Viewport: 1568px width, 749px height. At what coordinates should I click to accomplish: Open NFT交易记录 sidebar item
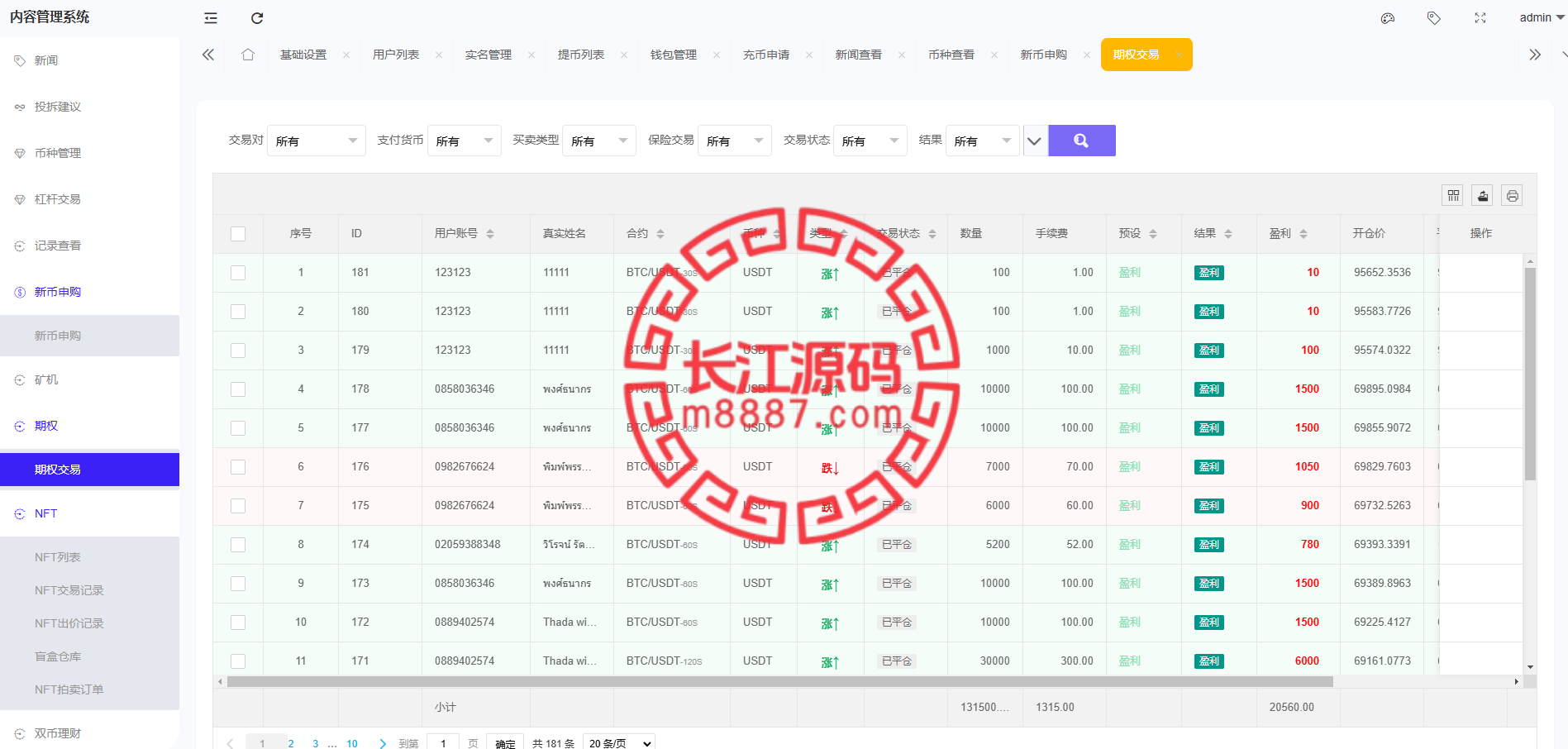[89, 590]
